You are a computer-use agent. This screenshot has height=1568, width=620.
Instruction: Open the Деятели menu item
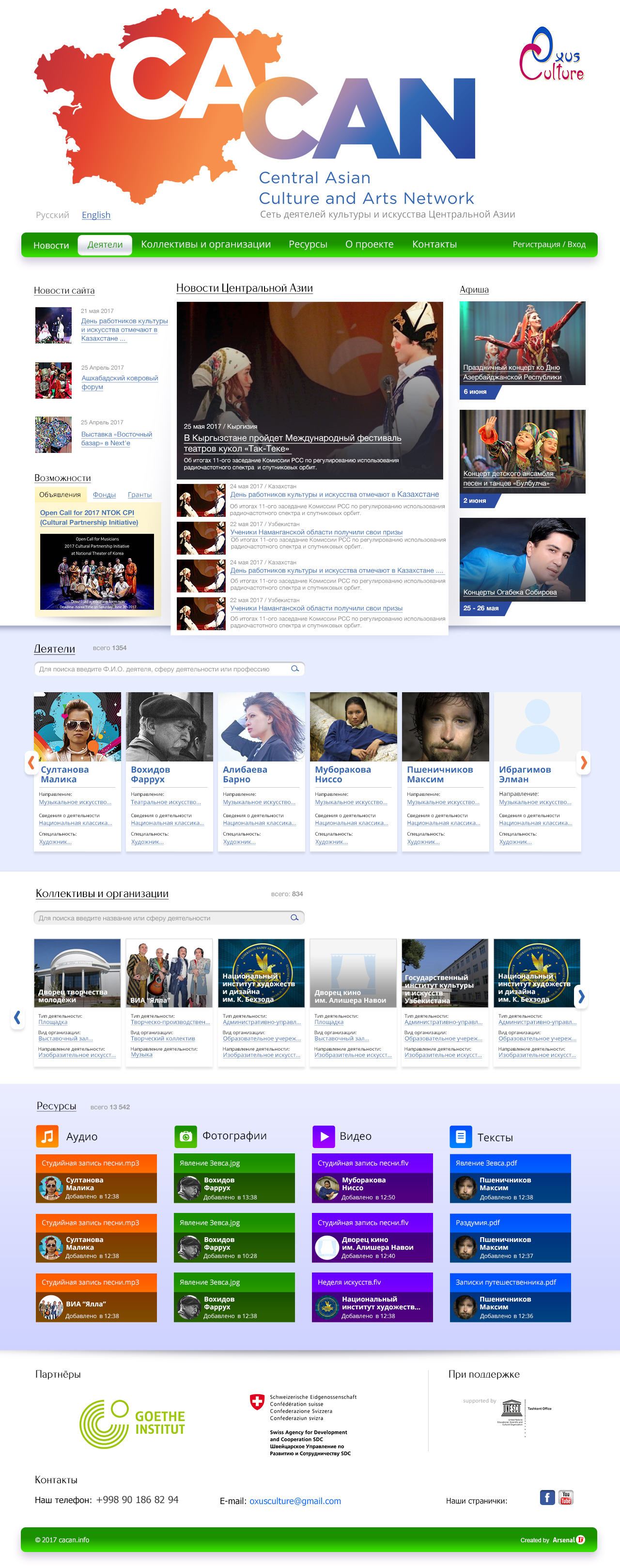[x=105, y=245]
